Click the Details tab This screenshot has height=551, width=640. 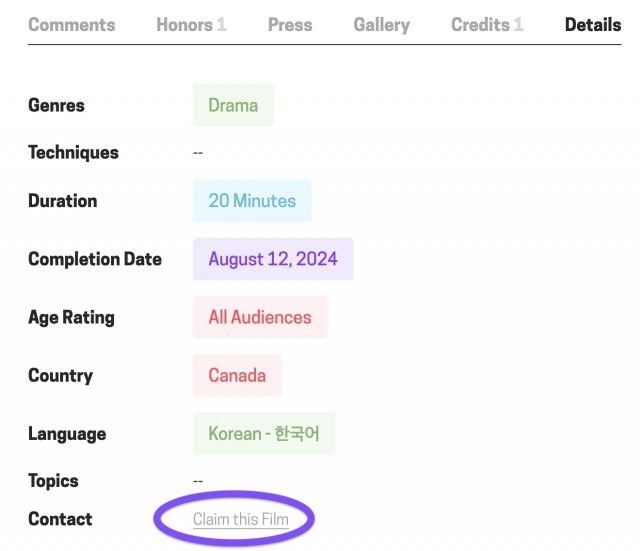pos(593,25)
